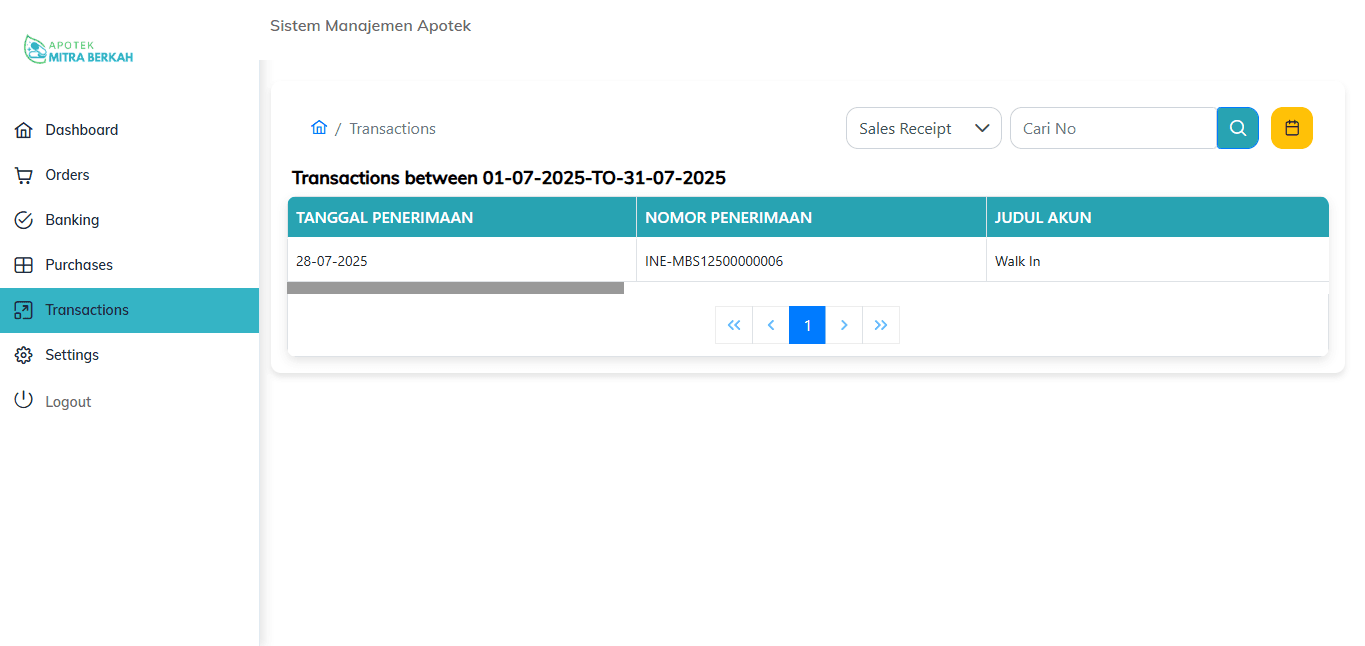
Task: Open Settings from the sidebar
Action: coord(72,355)
